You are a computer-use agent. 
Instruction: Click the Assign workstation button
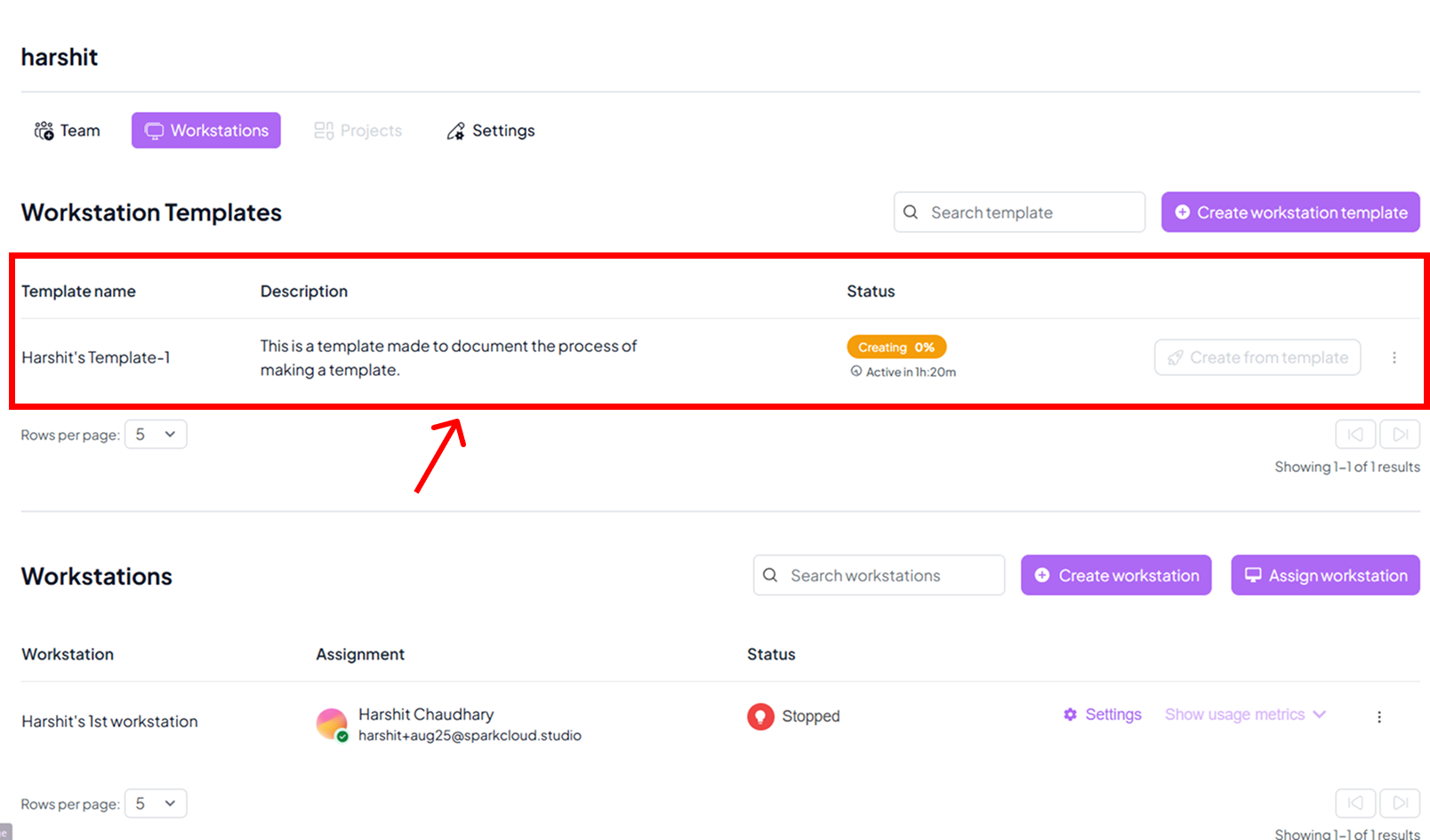tap(1325, 575)
